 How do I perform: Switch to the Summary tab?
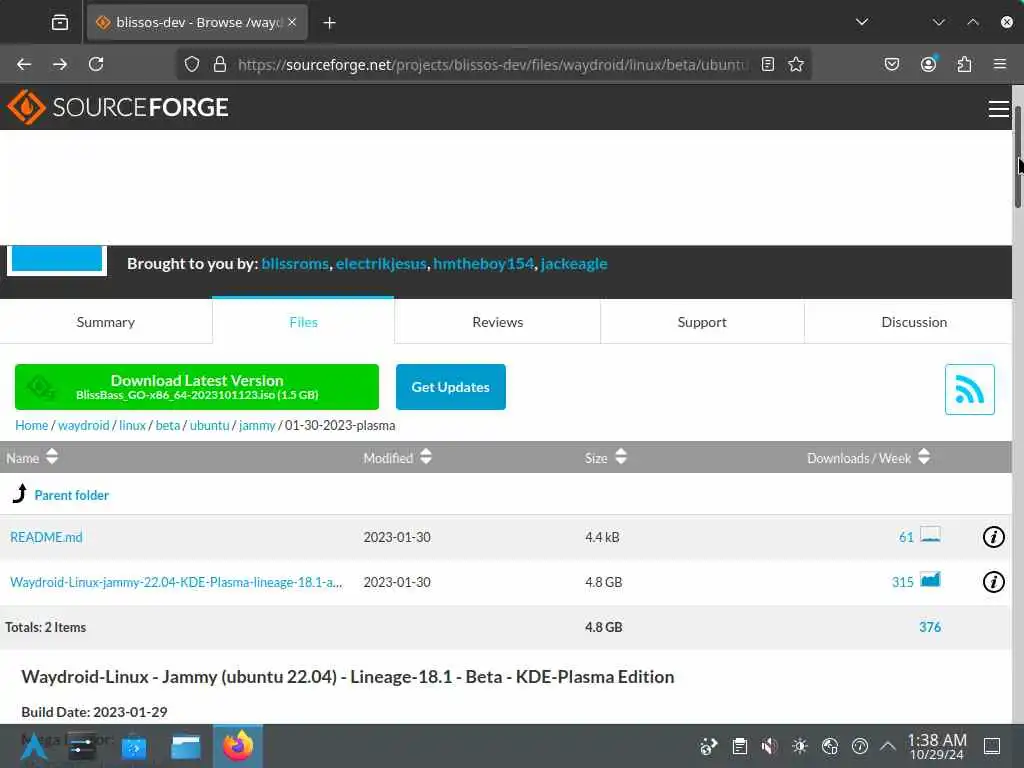(x=106, y=322)
